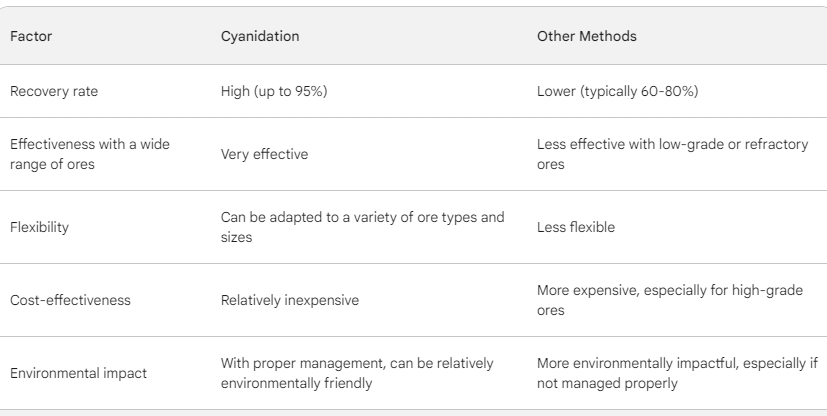Select the Recovery rate row label
Image resolution: width=827 pixels, height=416 pixels.
[x=54, y=91]
